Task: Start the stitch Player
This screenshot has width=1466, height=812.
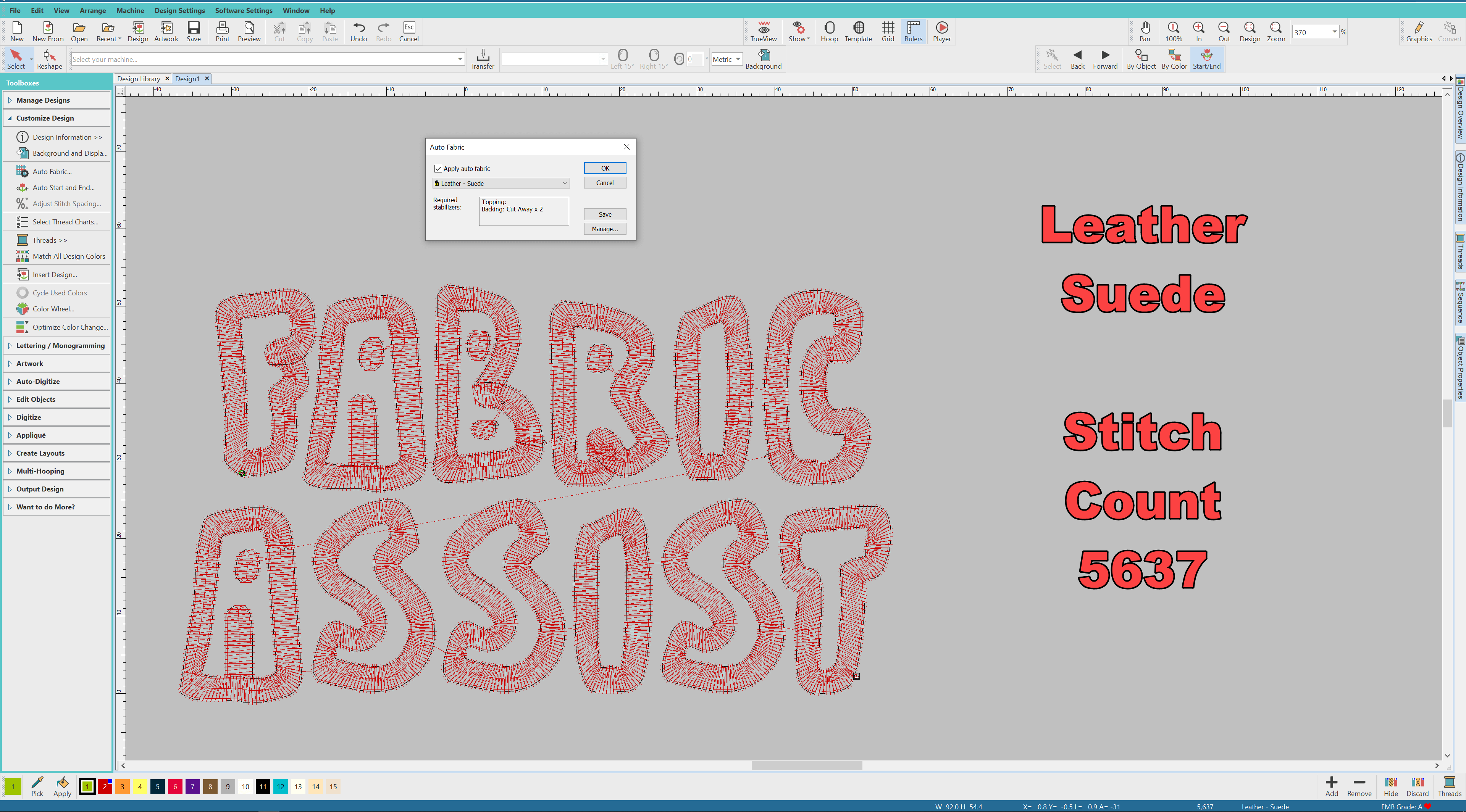Action: tap(941, 32)
